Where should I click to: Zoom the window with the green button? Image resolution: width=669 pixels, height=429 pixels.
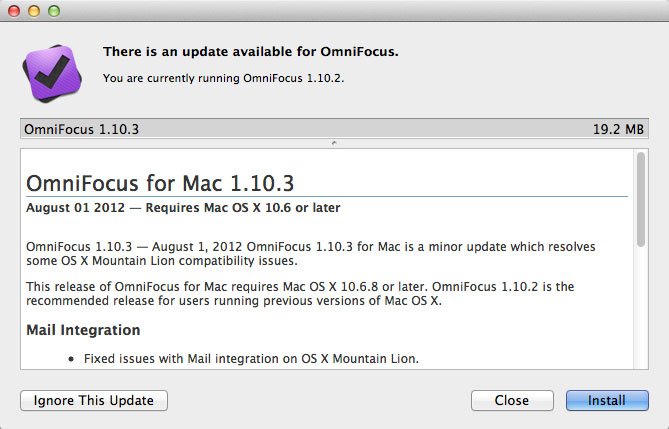54,11
